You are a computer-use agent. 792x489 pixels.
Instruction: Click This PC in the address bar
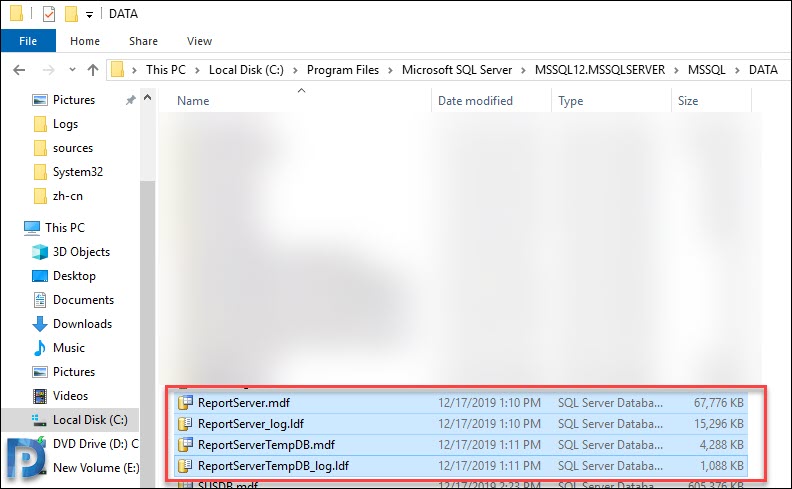coord(166,70)
